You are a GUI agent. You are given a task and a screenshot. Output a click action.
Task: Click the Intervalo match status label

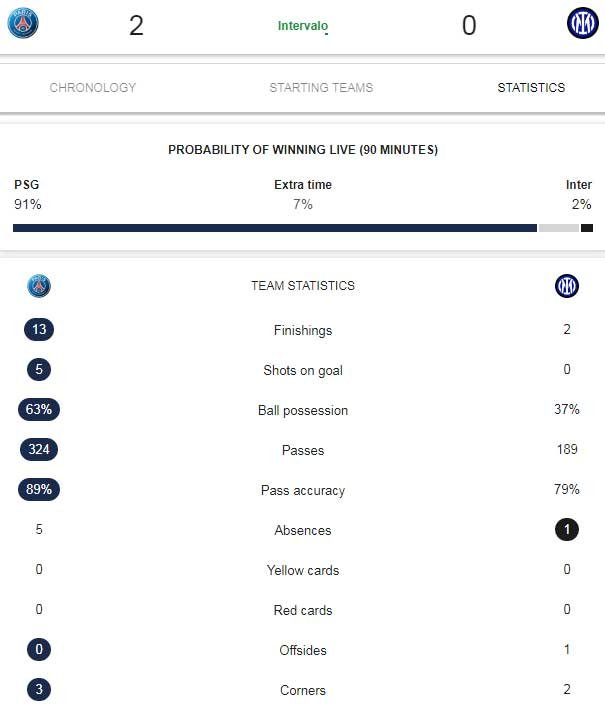tap(303, 26)
